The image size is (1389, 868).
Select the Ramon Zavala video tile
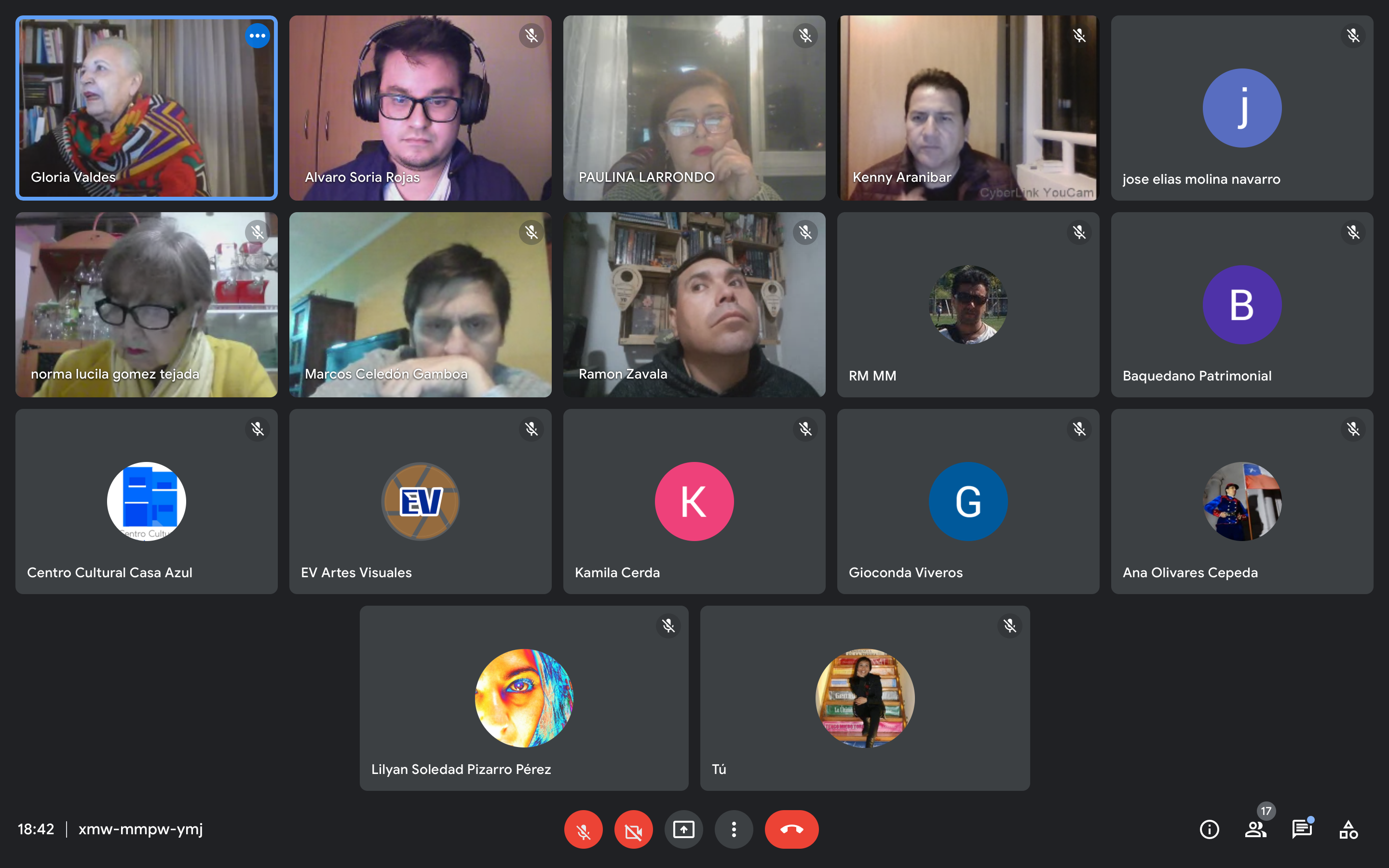point(694,304)
